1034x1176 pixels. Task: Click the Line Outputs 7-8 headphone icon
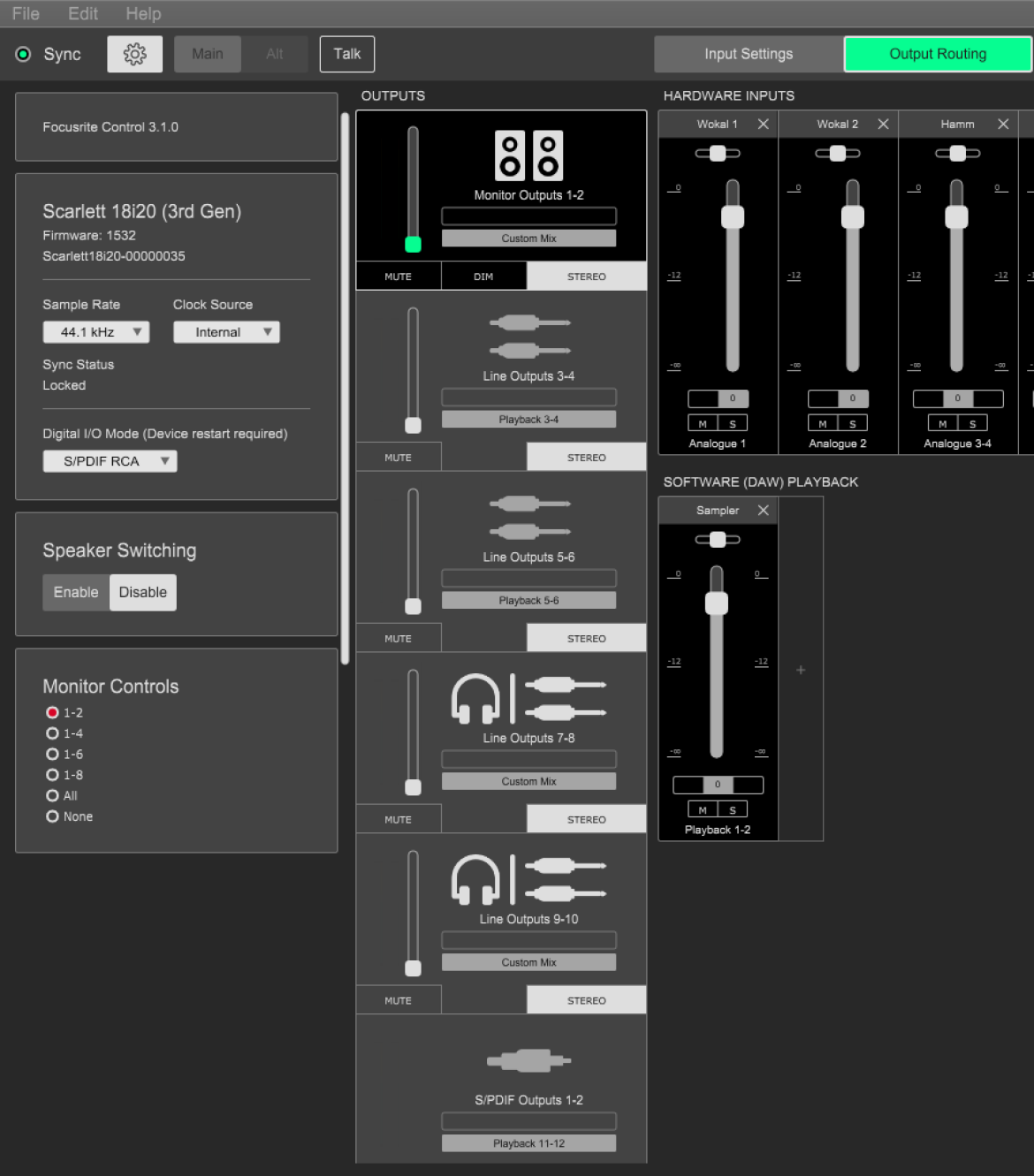[475, 699]
